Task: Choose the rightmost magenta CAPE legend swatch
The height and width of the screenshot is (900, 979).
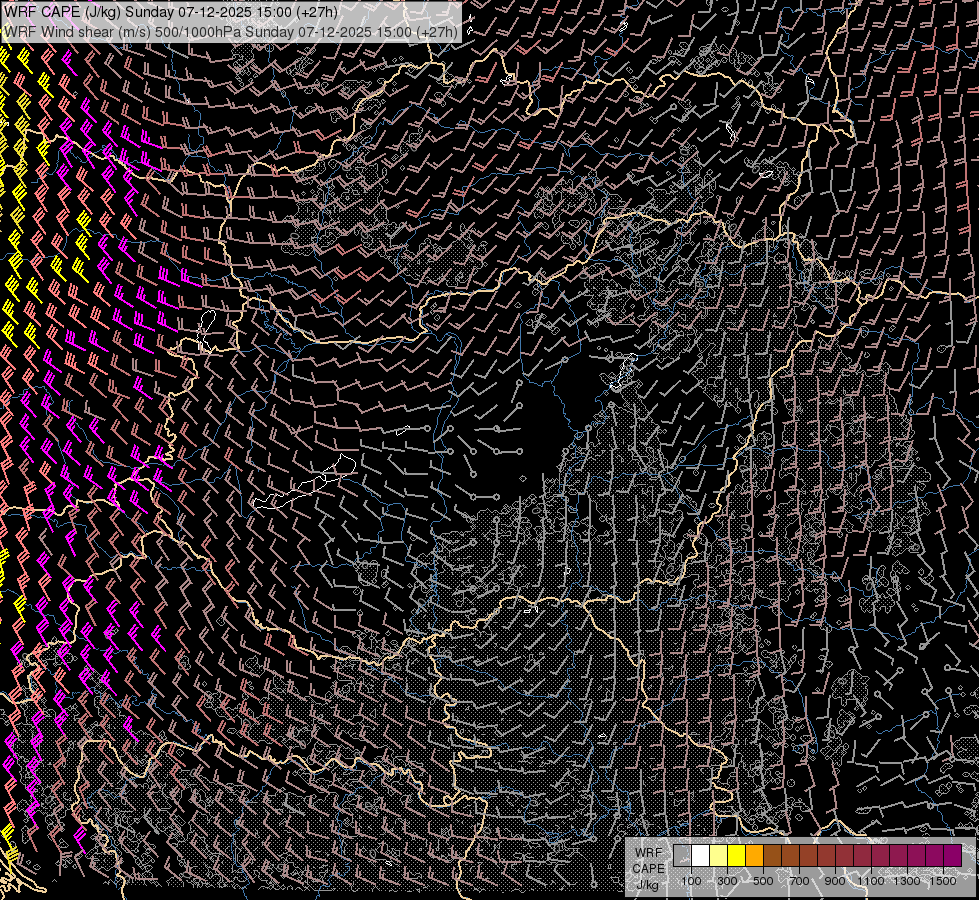Action: pyautogui.click(x=952, y=855)
